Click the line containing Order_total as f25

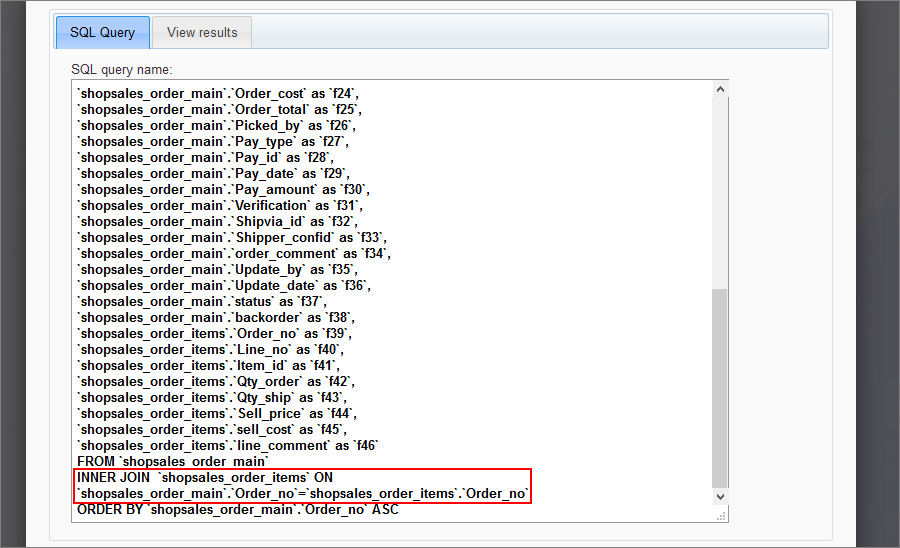tap(219, 110)
